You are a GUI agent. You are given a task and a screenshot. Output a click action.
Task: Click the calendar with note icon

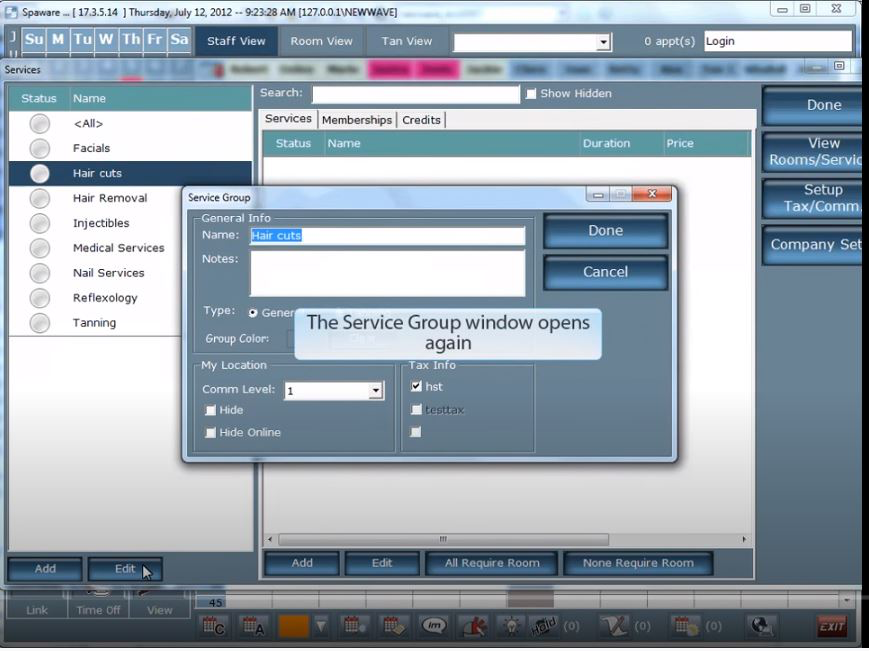click(394, 626)
